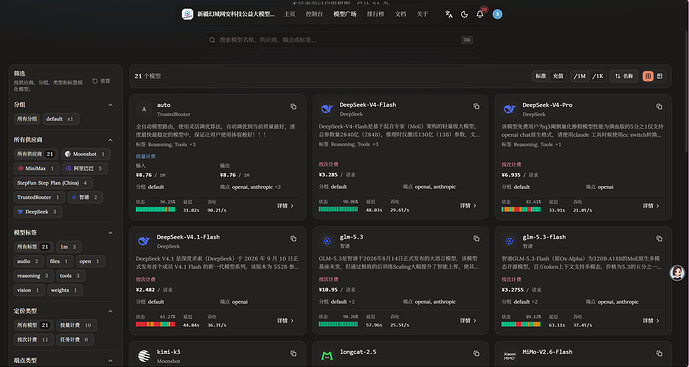Open 详情 for the DeepSeek-V4-Flash card
The image size is (690, 367).
click(x=468, y=206)
